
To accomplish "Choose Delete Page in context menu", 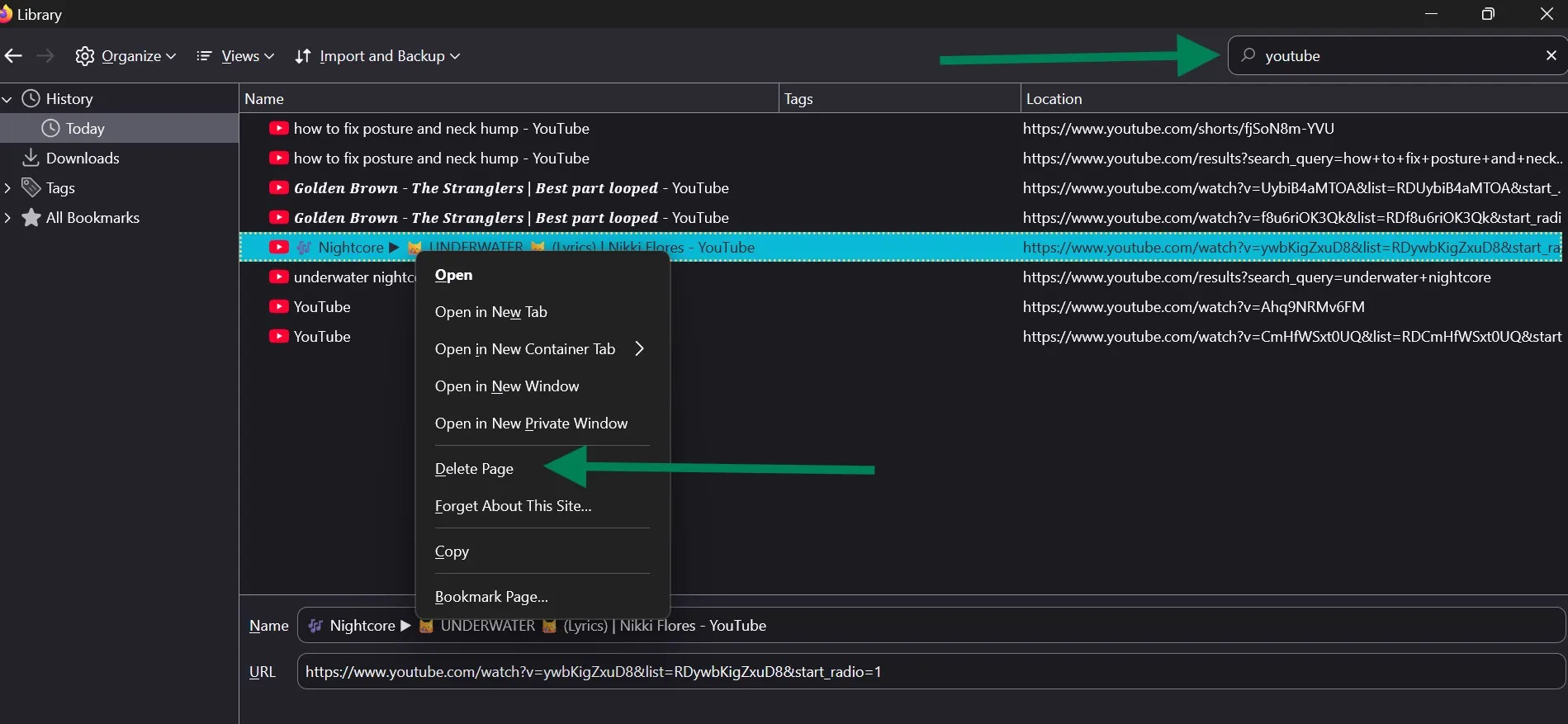I will (x=542, y=468).
